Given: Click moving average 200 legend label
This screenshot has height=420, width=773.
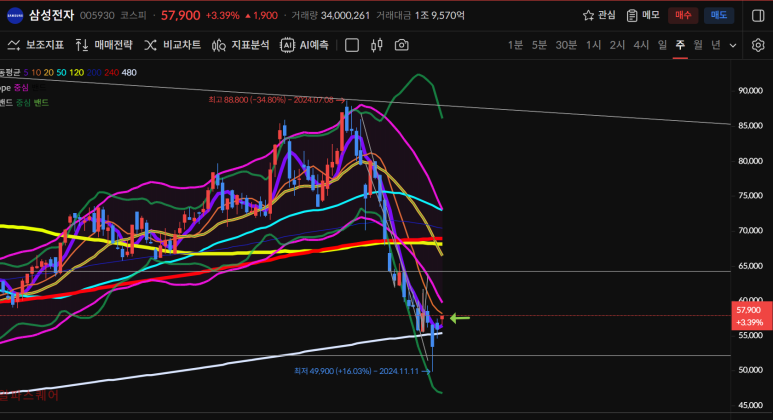Looking at the screenshot, I should click(94, 72).
